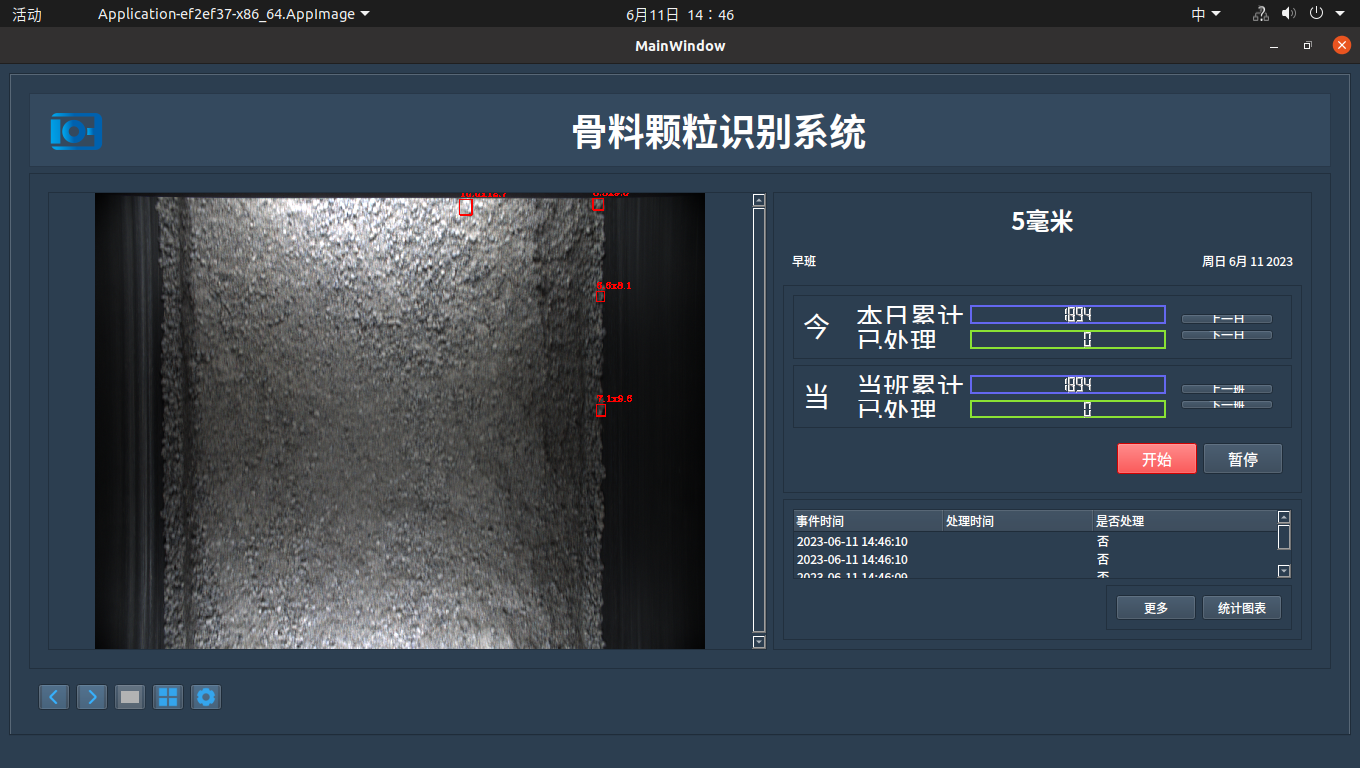Click event table scroll up arrow
This screenshot has height=768, width=1360.
point(1284,517)
